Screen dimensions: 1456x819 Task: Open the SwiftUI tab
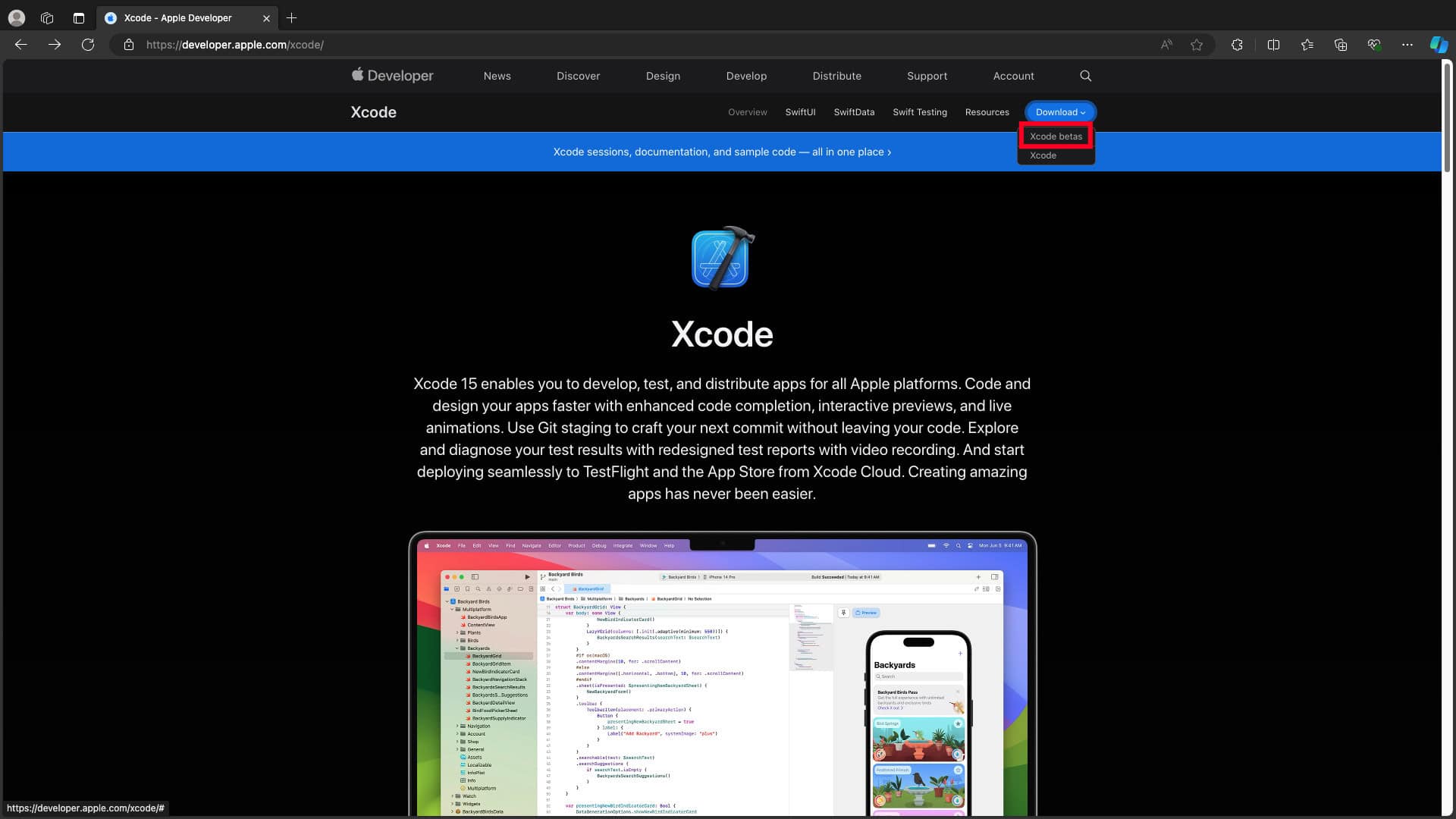pyautogui.click(x=800, y=111)
